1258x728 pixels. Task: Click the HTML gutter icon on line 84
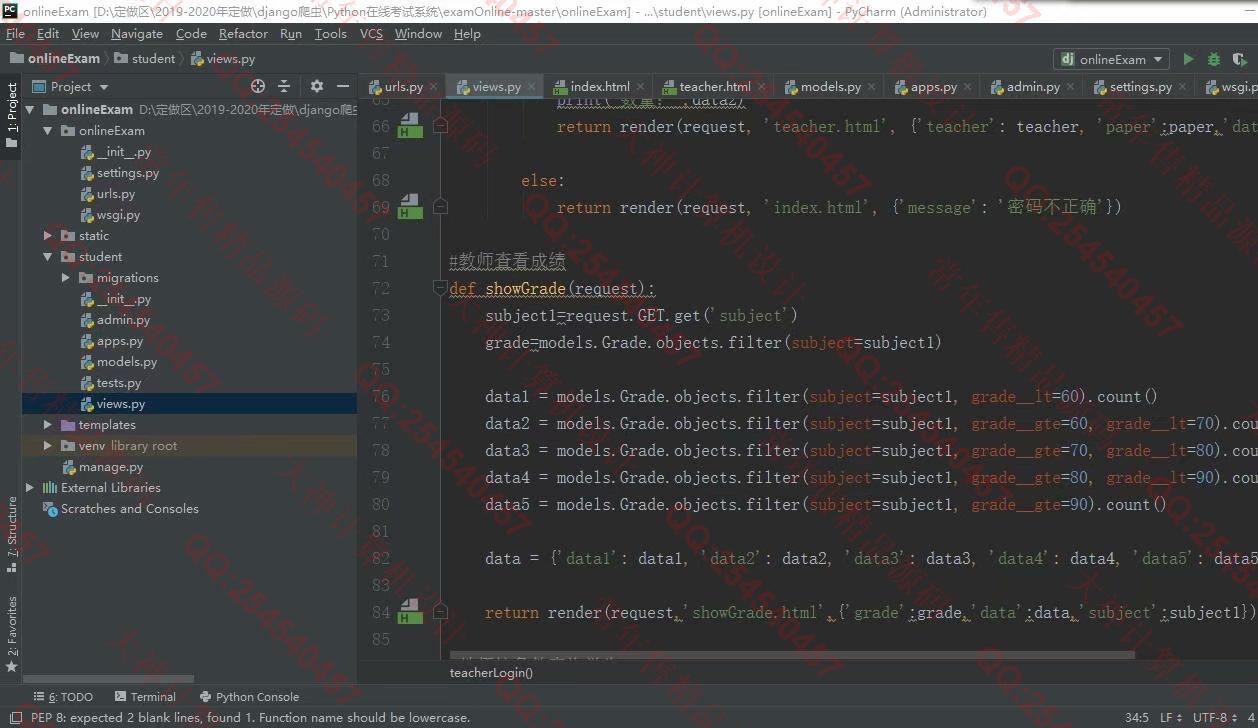click(x=409, y=612)
